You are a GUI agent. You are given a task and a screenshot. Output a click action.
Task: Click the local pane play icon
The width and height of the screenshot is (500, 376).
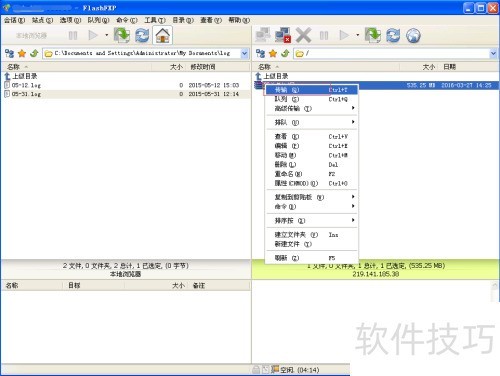(93, 35)
